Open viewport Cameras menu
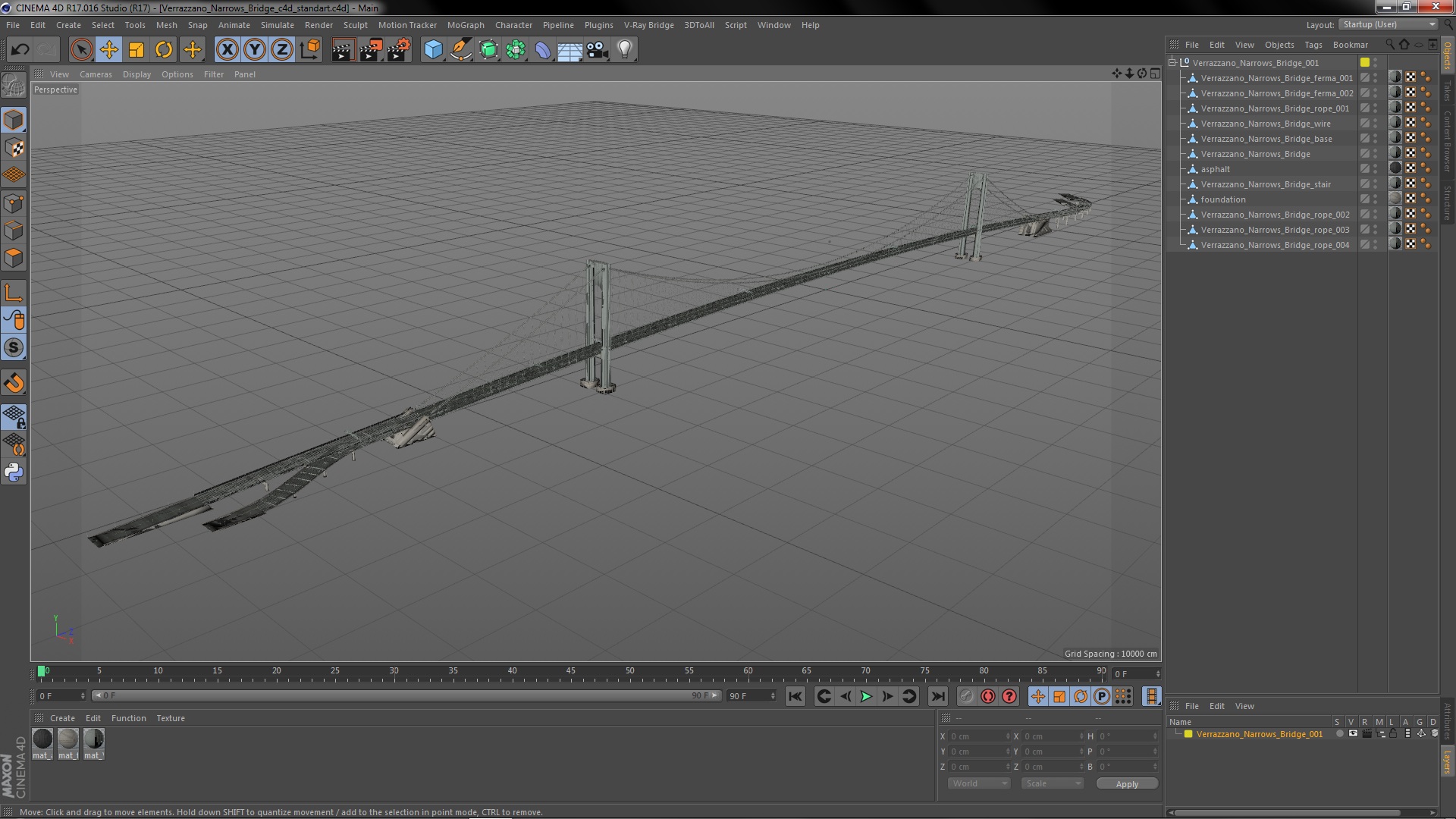Viewport: 1456px width, 819px height. [96, 74]
